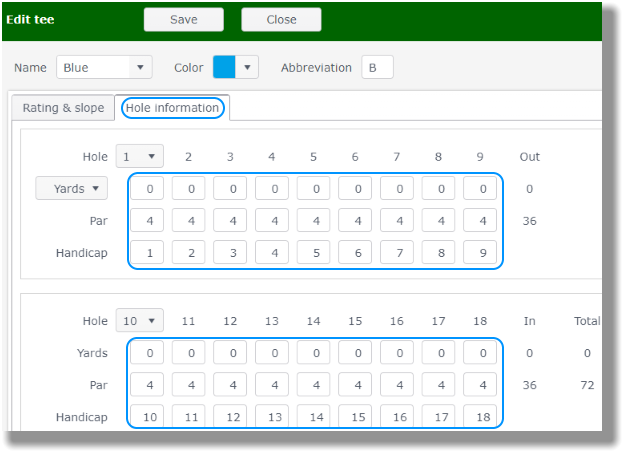
Task: Edit Par field for hole 17
Action: [x=439, y=384]
